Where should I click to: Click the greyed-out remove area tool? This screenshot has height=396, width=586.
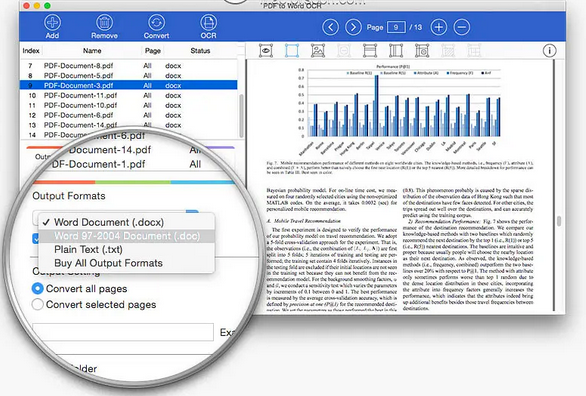(x=344, y=50)
